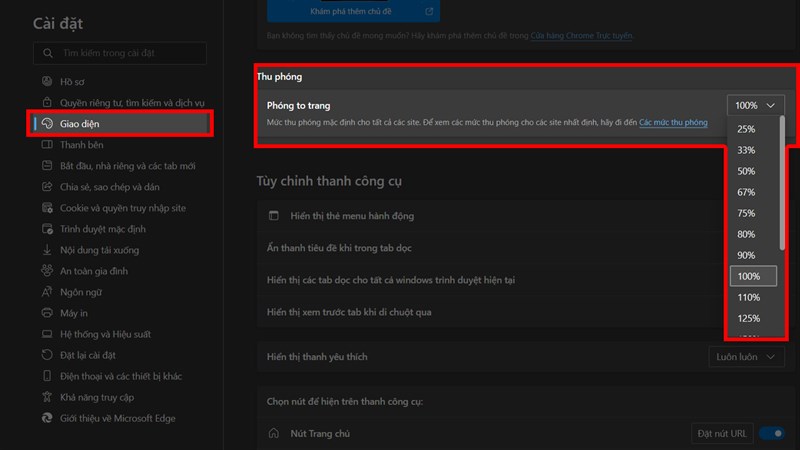Open the Phóng to trang 100% dropdown

point(756,105)
